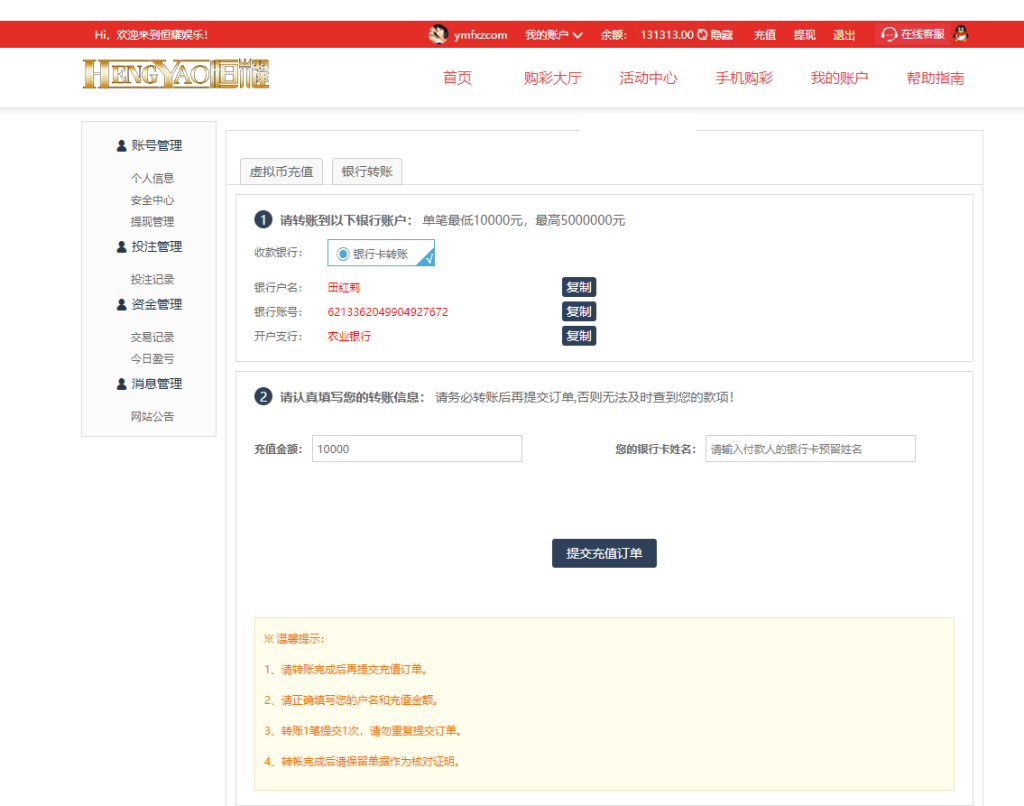Open 安全中心 in the sidebar

pyautogui.click(x=152, y=200)
